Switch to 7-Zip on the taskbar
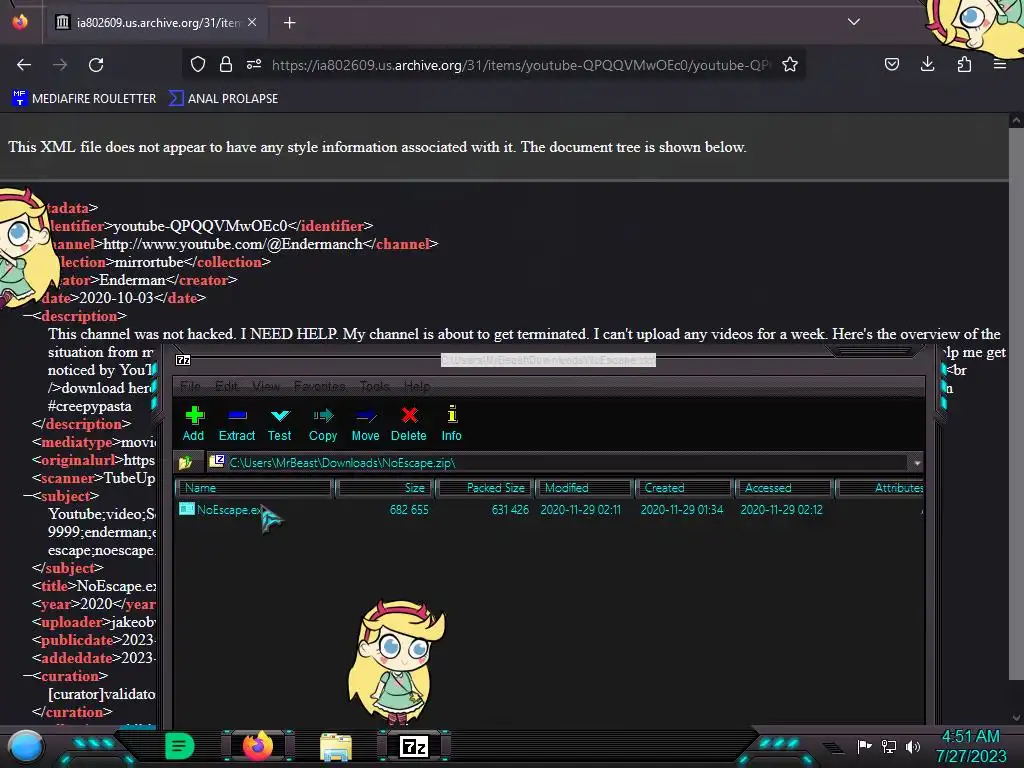Screen dimensions: 1024x768 [414, 746]
